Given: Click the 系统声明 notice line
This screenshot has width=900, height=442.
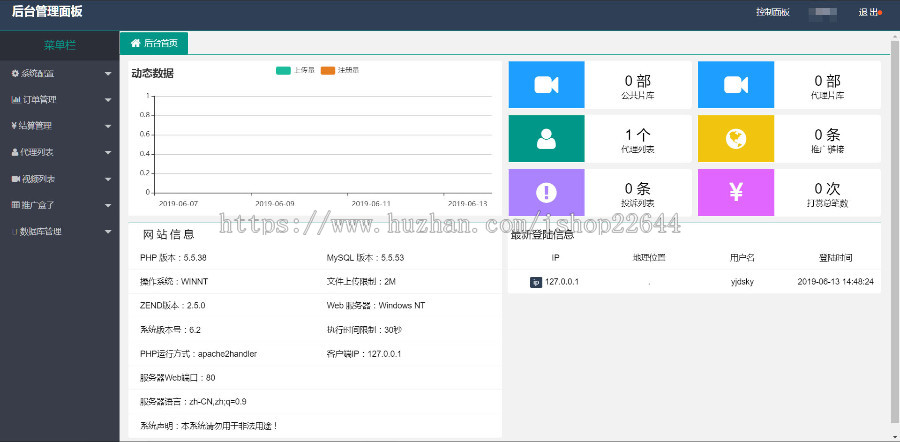Looking at the screenshot, I should [209, 426].
